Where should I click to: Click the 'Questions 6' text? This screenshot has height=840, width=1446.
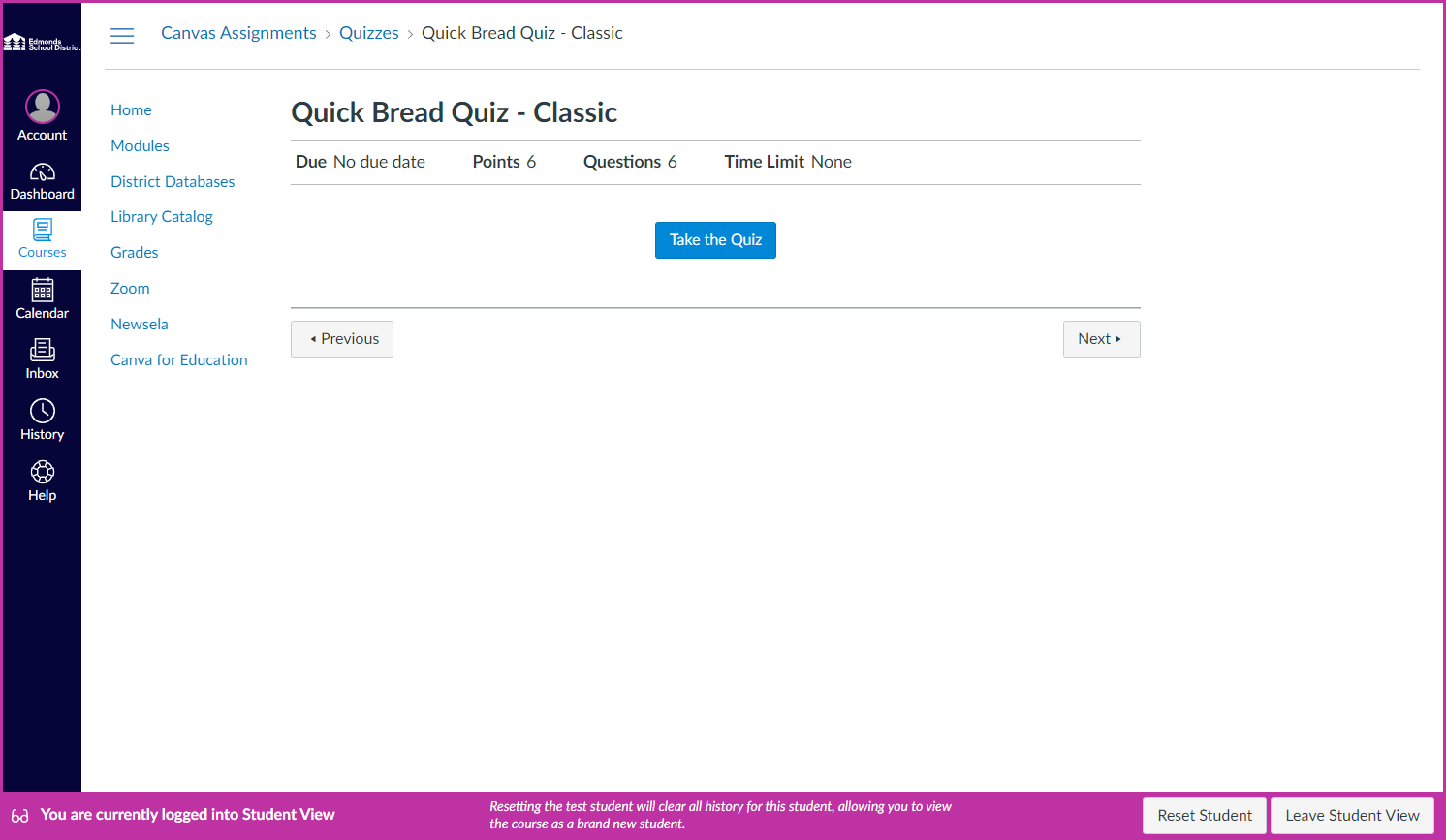tap(630, 162)
